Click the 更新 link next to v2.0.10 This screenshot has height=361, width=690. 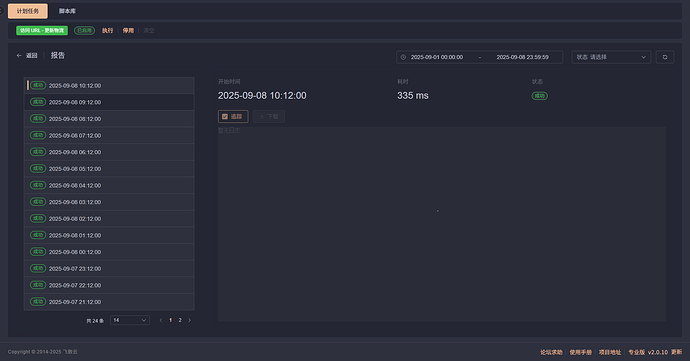676,352
